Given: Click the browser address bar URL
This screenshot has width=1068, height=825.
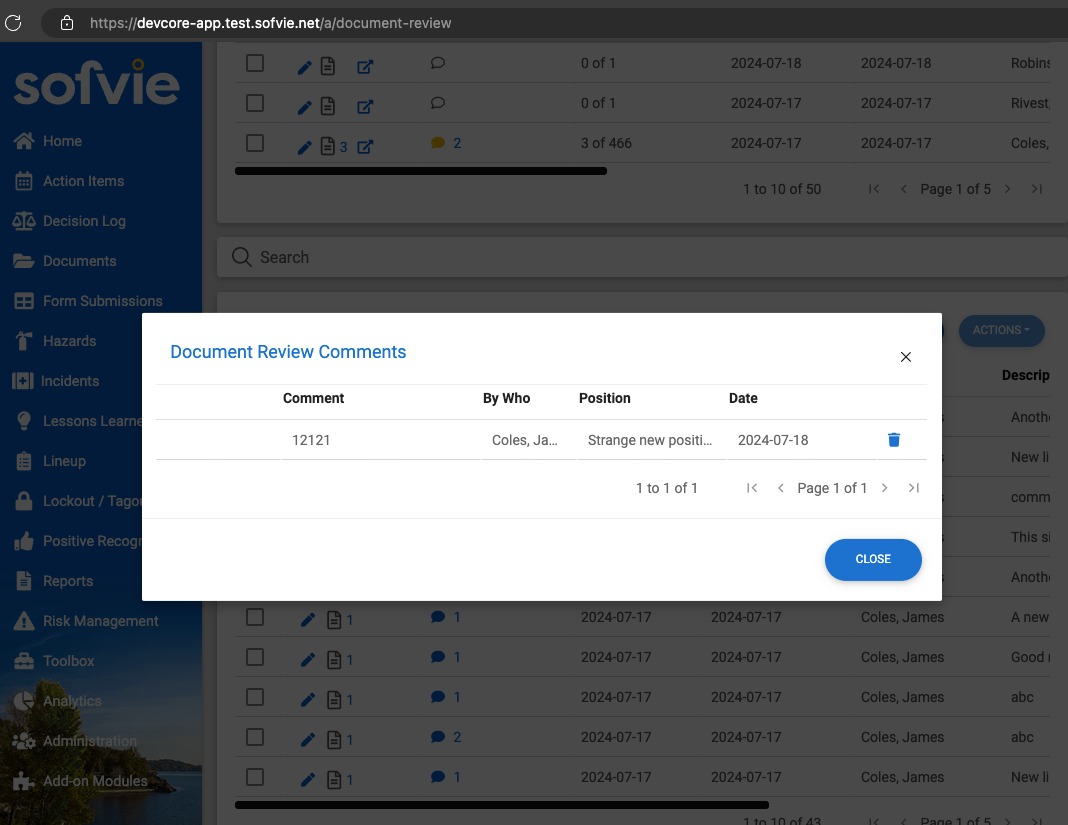Looking at the screenshot, I should pyautogui.click(x=270, y=23).
